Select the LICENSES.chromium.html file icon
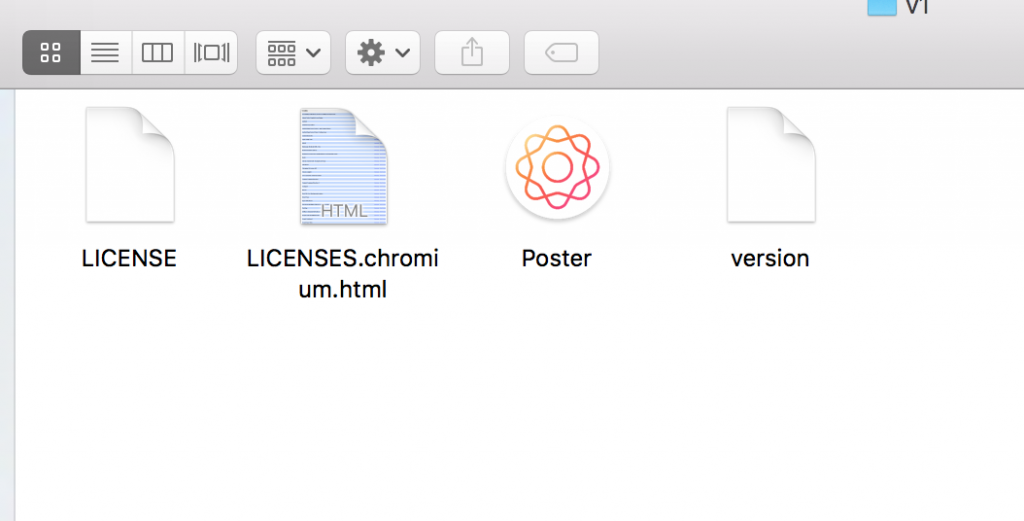1024x521 pixels. click(344, 166)
